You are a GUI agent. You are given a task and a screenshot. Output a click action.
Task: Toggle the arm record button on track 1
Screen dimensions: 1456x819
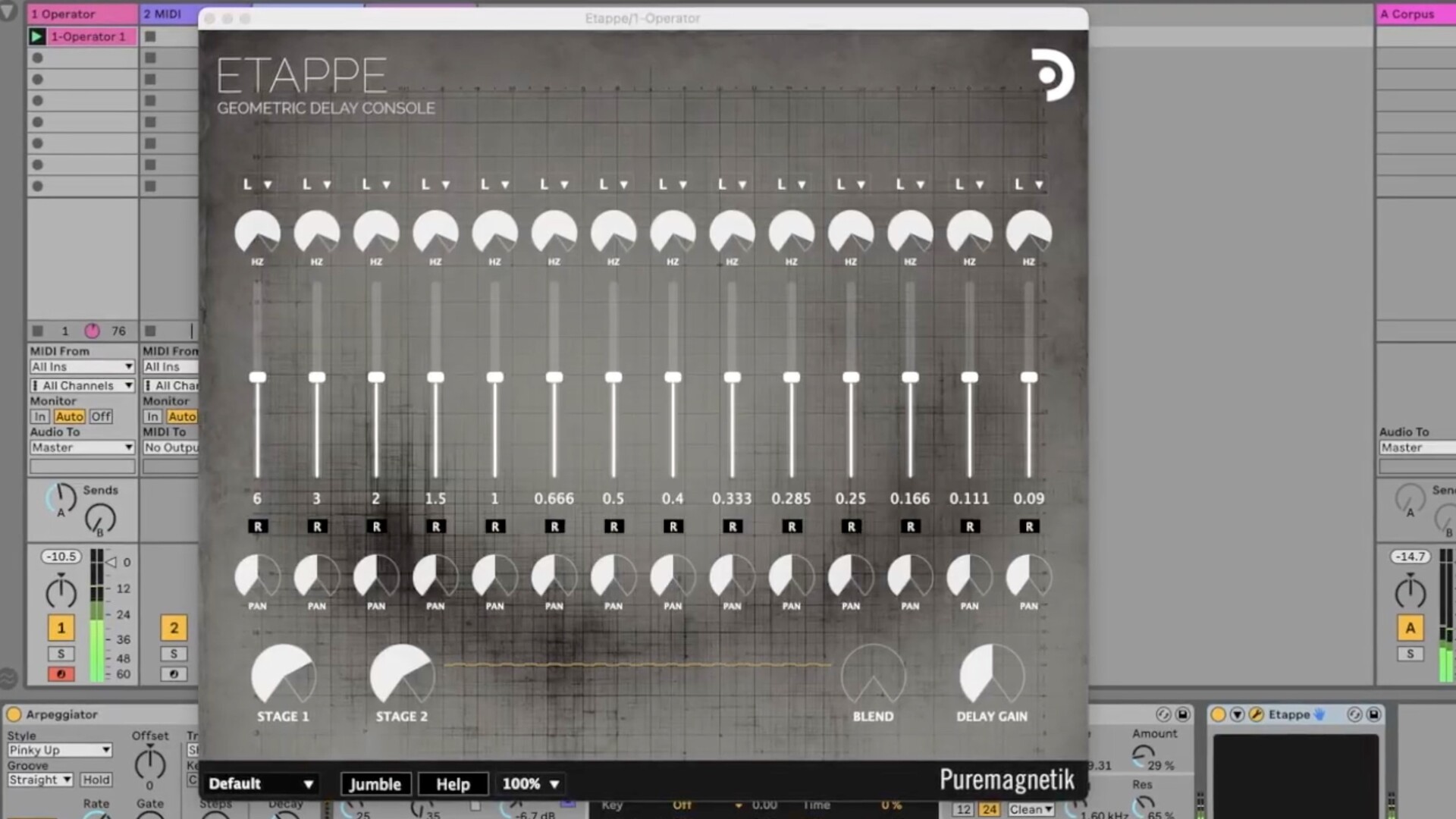61,674
